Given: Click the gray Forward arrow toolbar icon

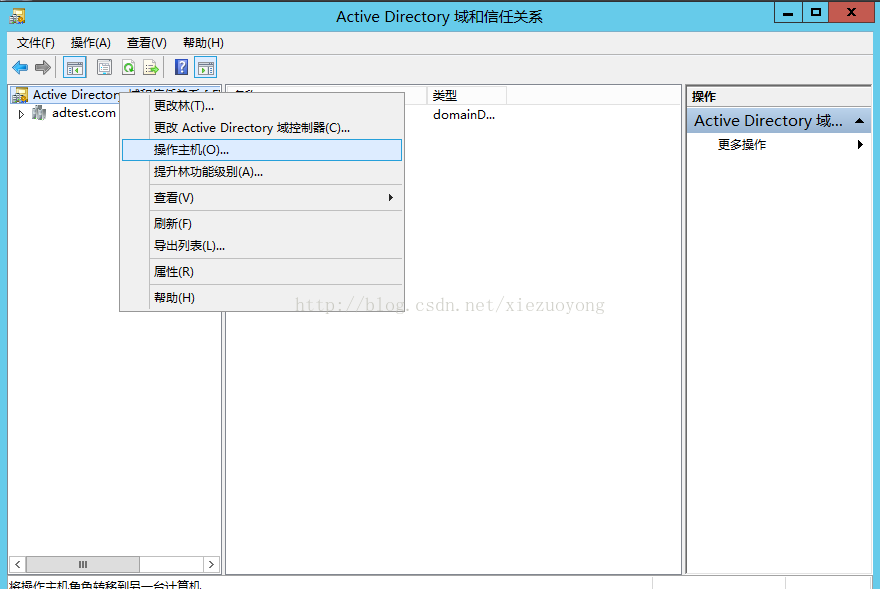Looking at the screenshot, I should pyautogui.click(x=43, y=68).
